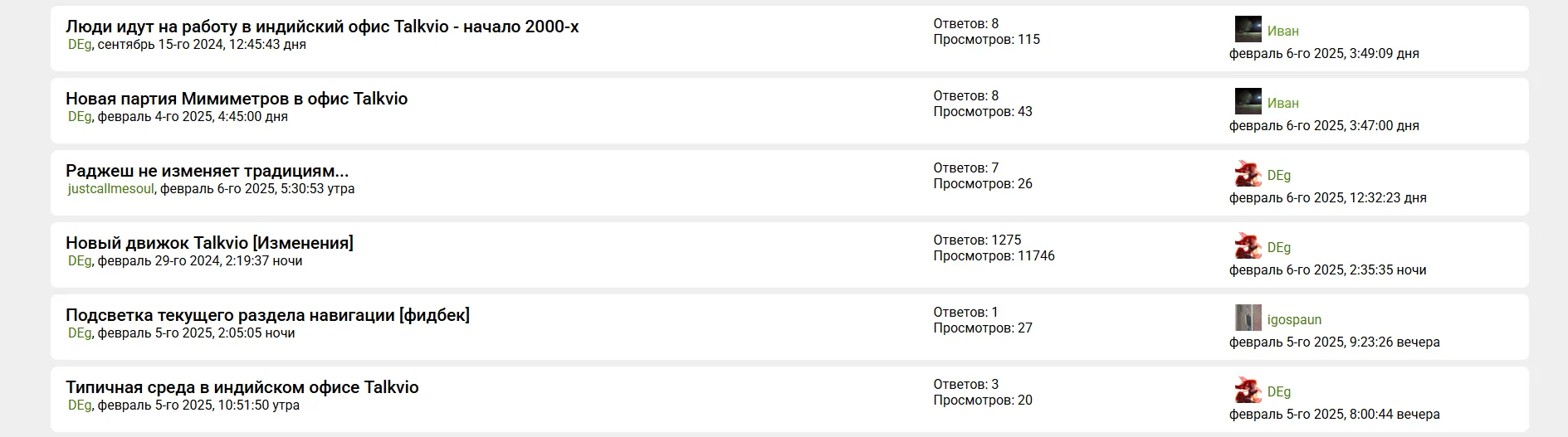Click last poster name igospaun

click(1294, 320)
